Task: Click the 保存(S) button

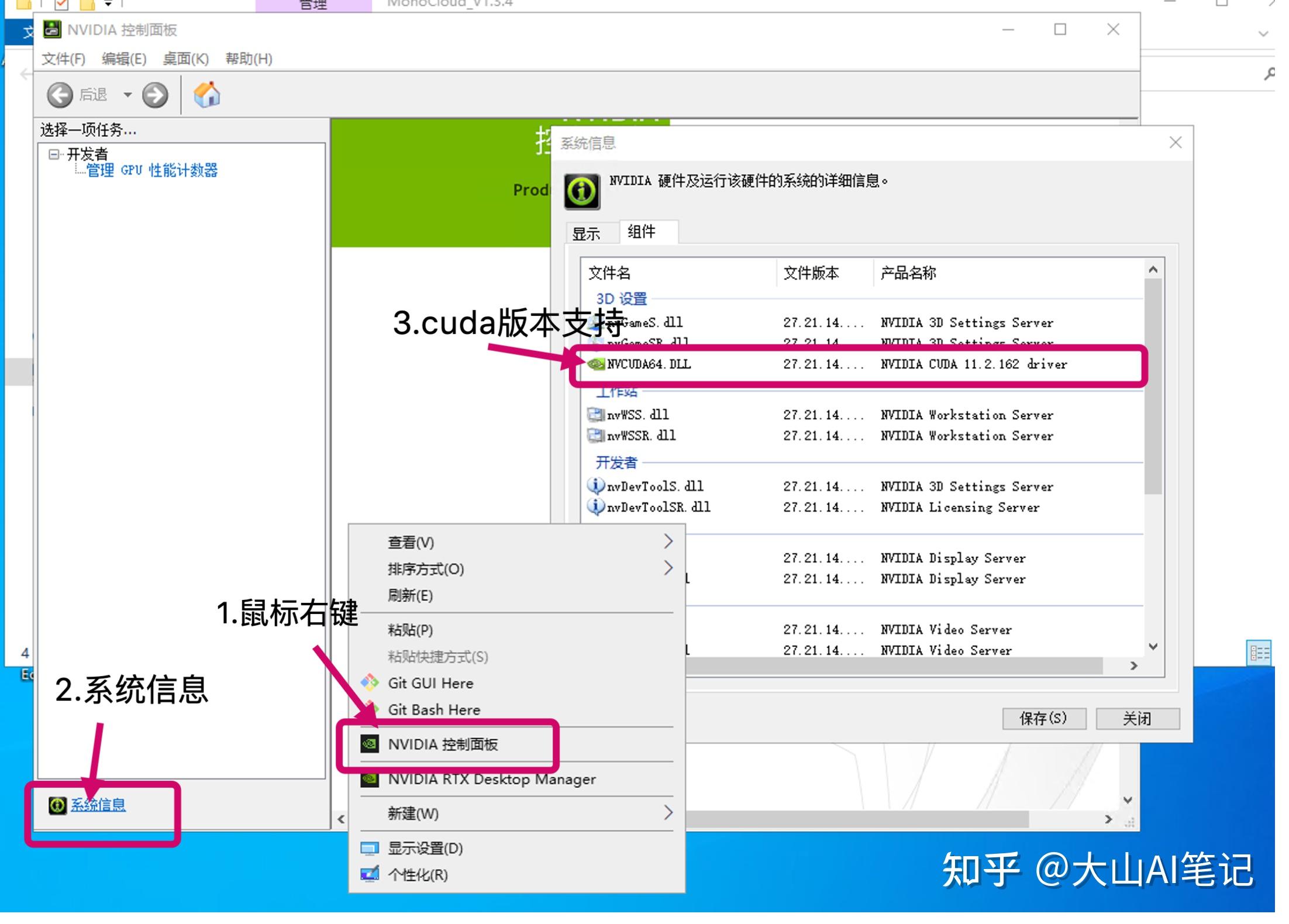Action: pyautogui.click(x=1045, y=718)
